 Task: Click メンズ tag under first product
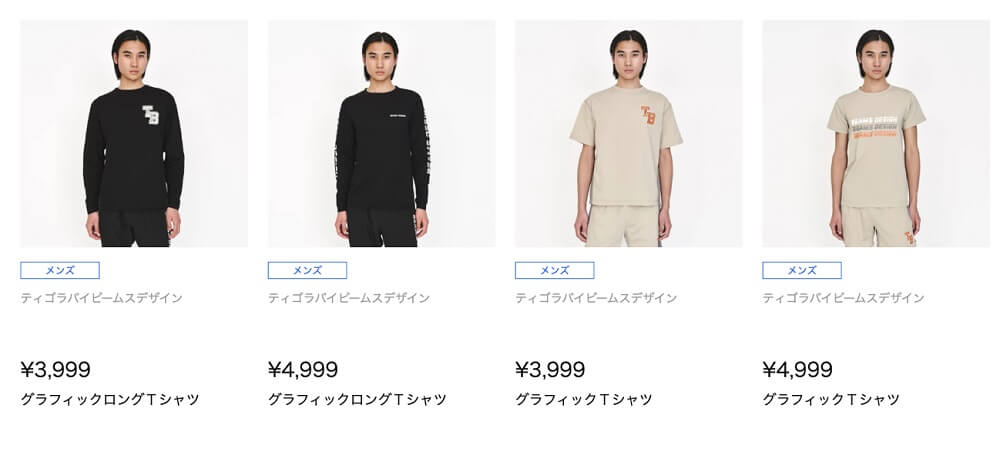click(x=60, y=271)
